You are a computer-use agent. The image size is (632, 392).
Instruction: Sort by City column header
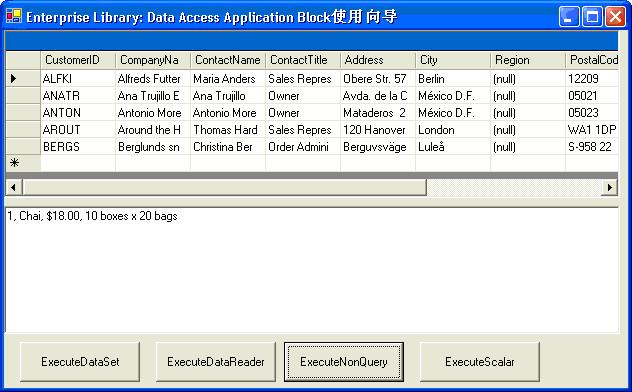pyautogui.click(x=453, y=60)
